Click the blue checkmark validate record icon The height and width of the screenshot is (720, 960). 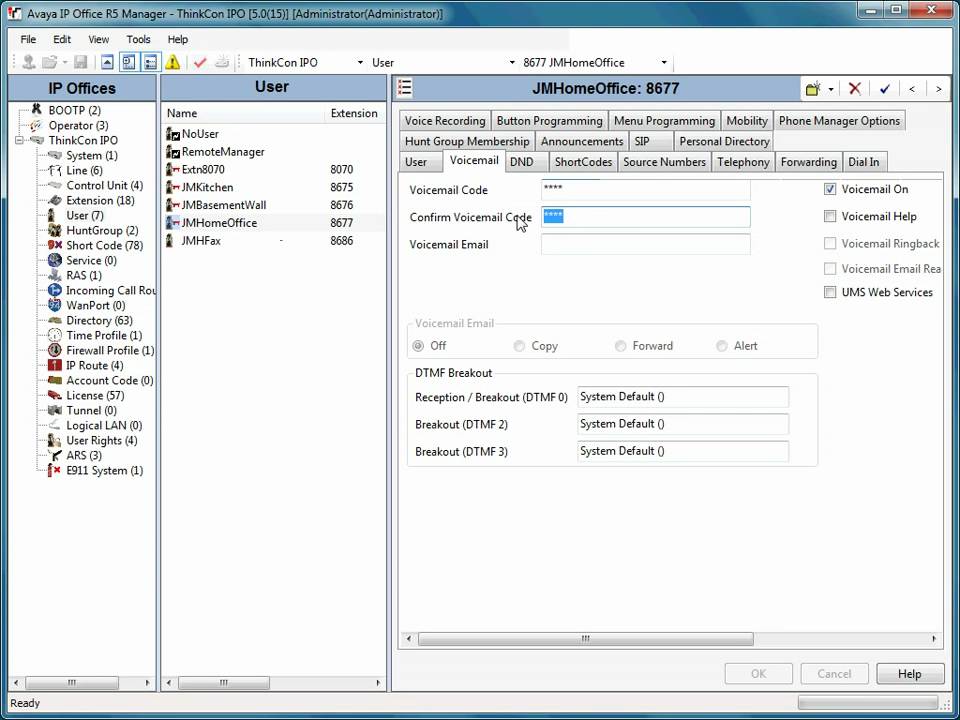pos(885,89)
